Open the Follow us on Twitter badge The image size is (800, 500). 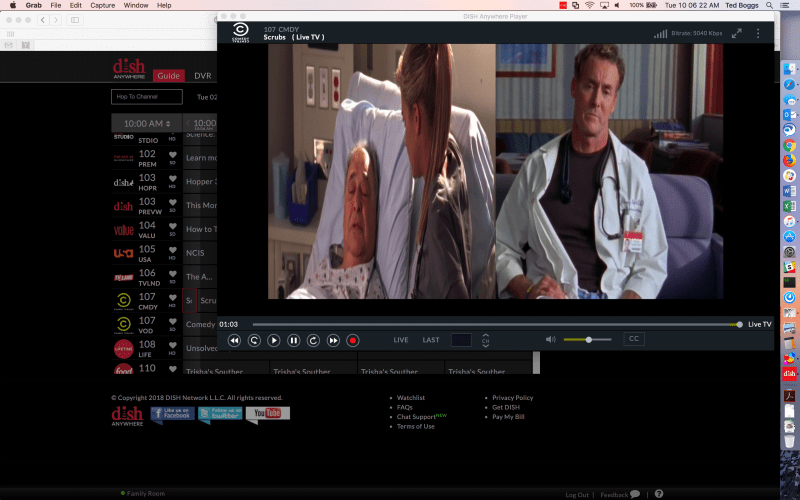(220, 413)
